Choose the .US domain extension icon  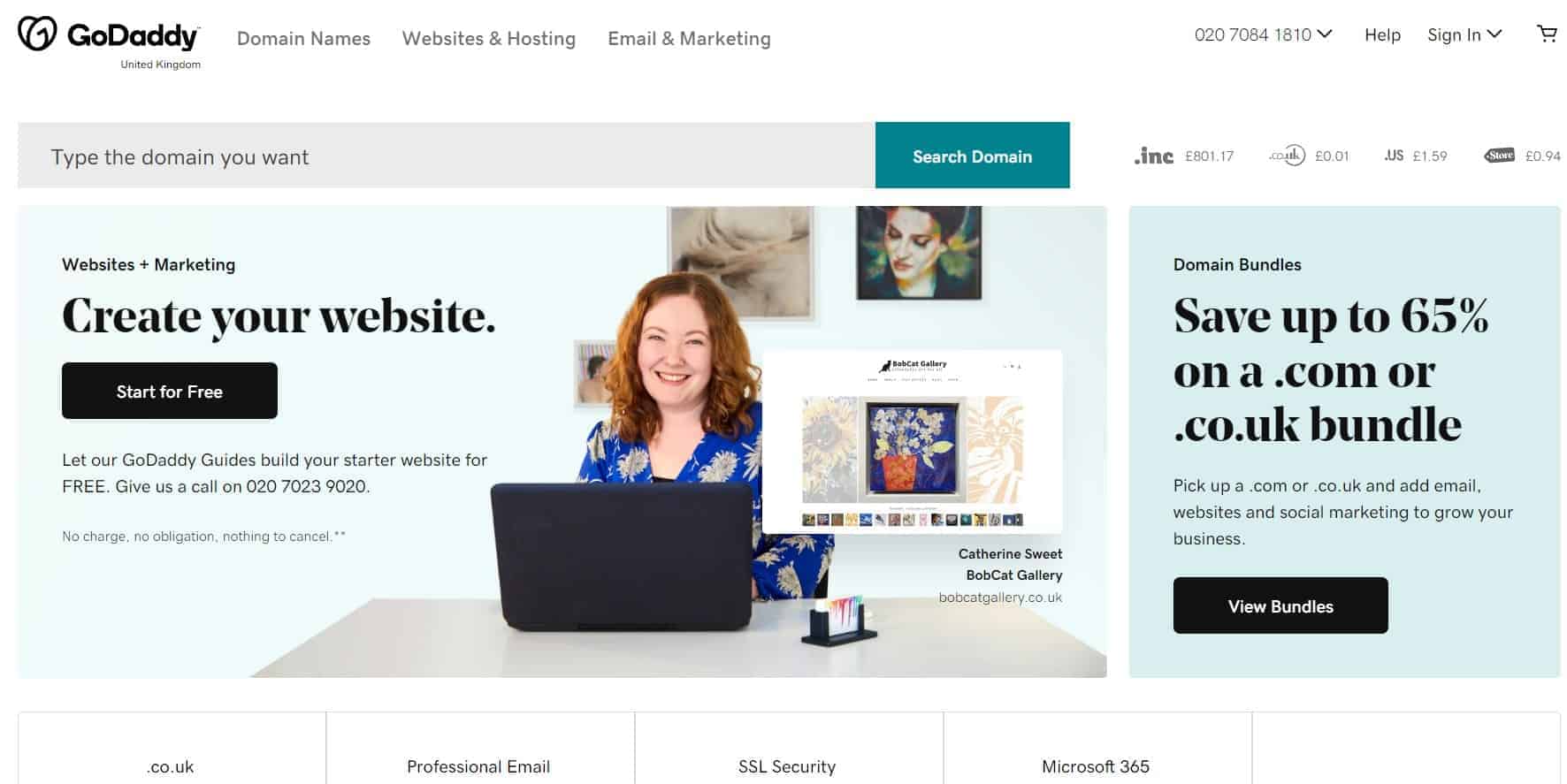[x=1394, y=156]
